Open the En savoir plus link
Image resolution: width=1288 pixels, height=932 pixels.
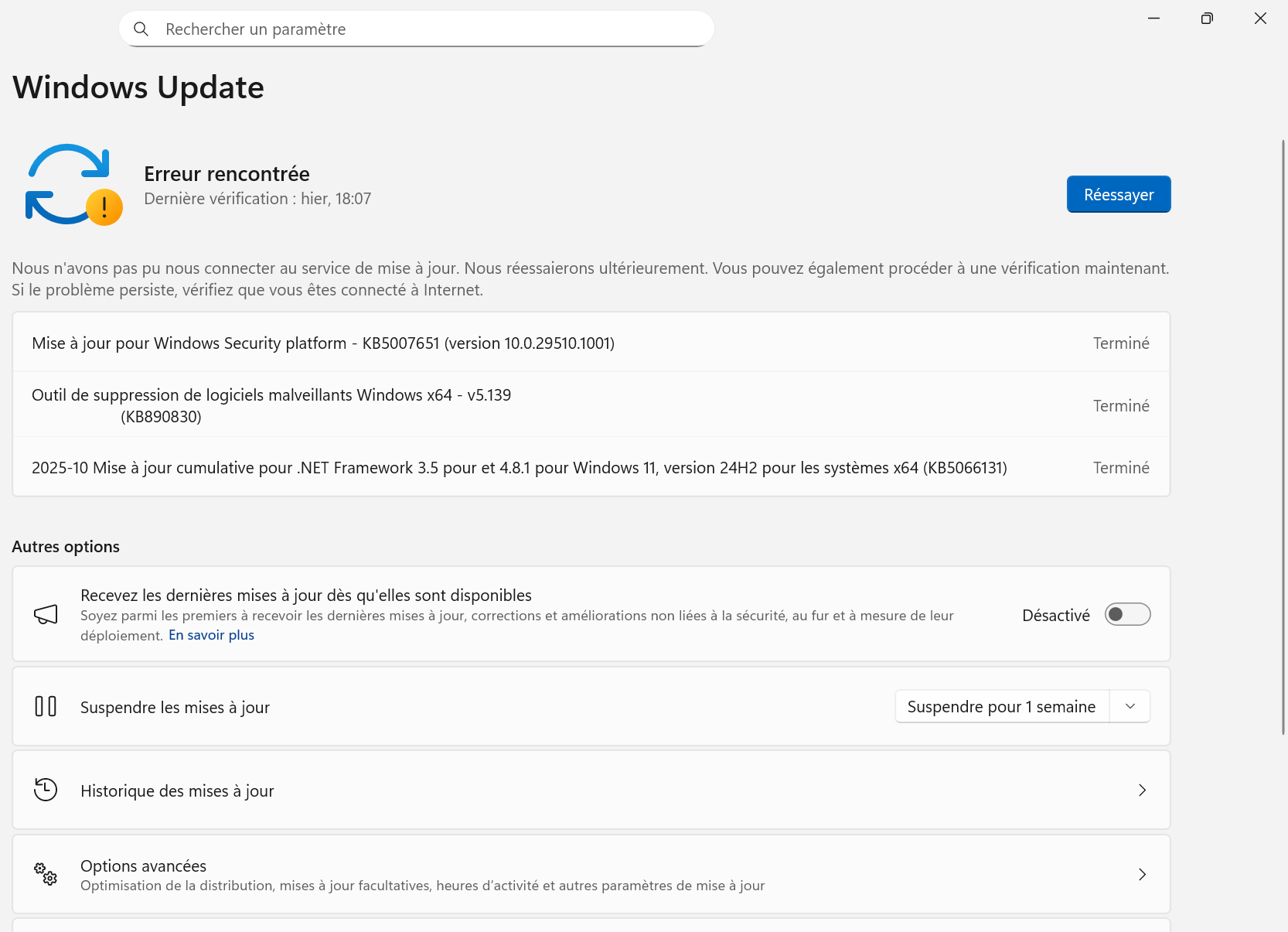pos(211,635)
